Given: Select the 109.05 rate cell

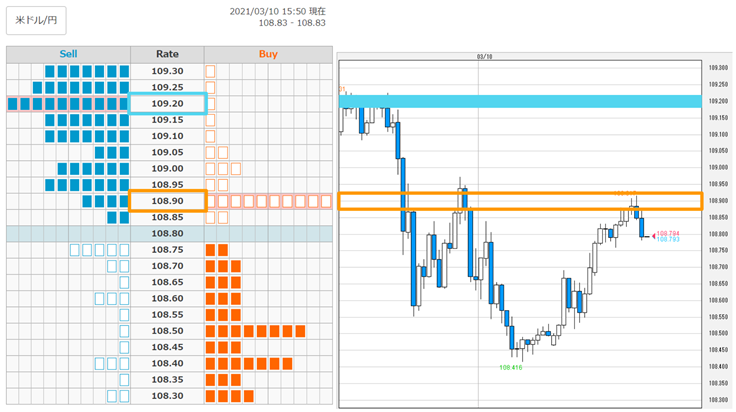Looking at the screenshot, I should 167,153.
